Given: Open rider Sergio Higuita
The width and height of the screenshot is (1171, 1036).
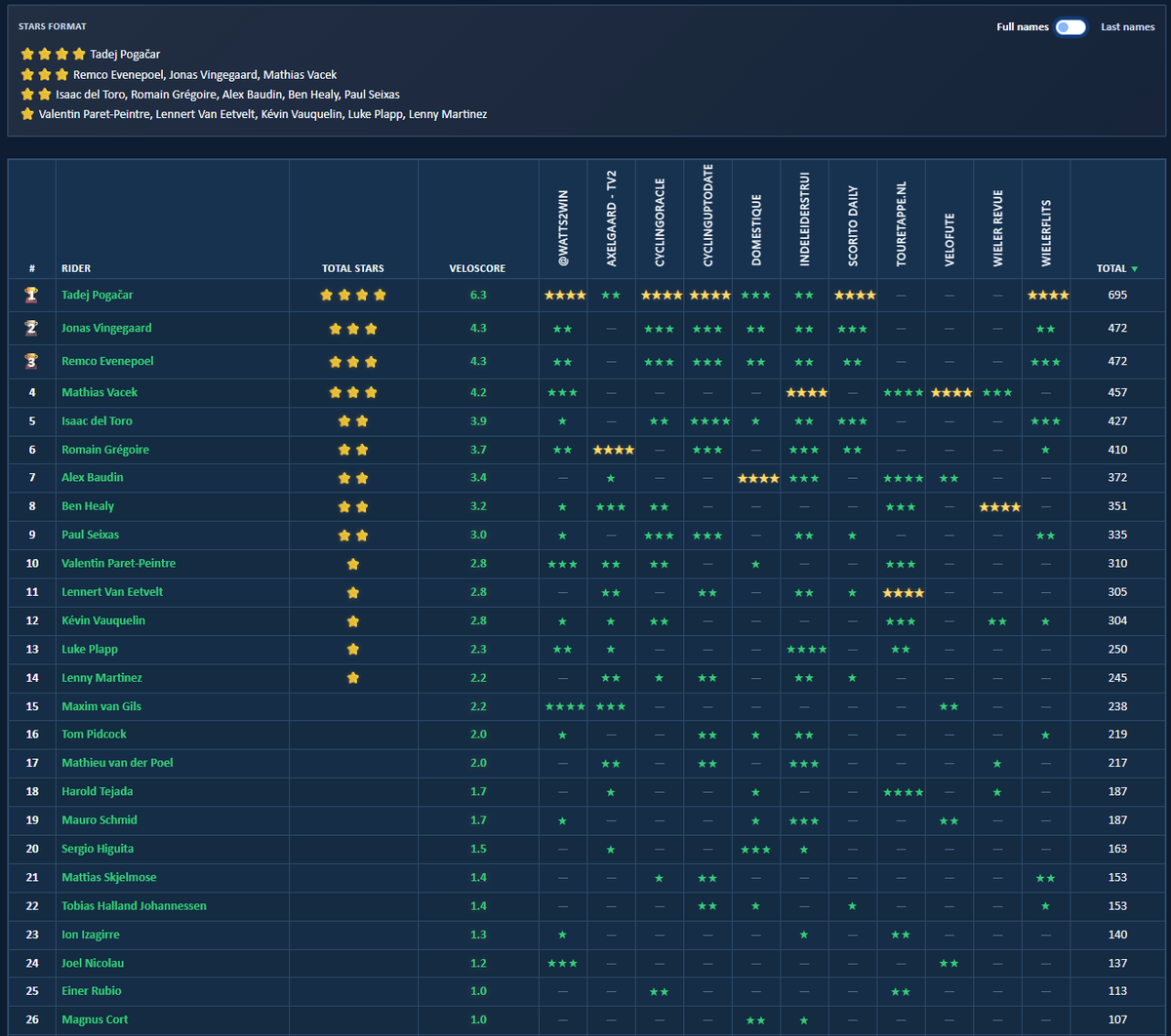Looking at the screenshot, I should tap(98, 849).
